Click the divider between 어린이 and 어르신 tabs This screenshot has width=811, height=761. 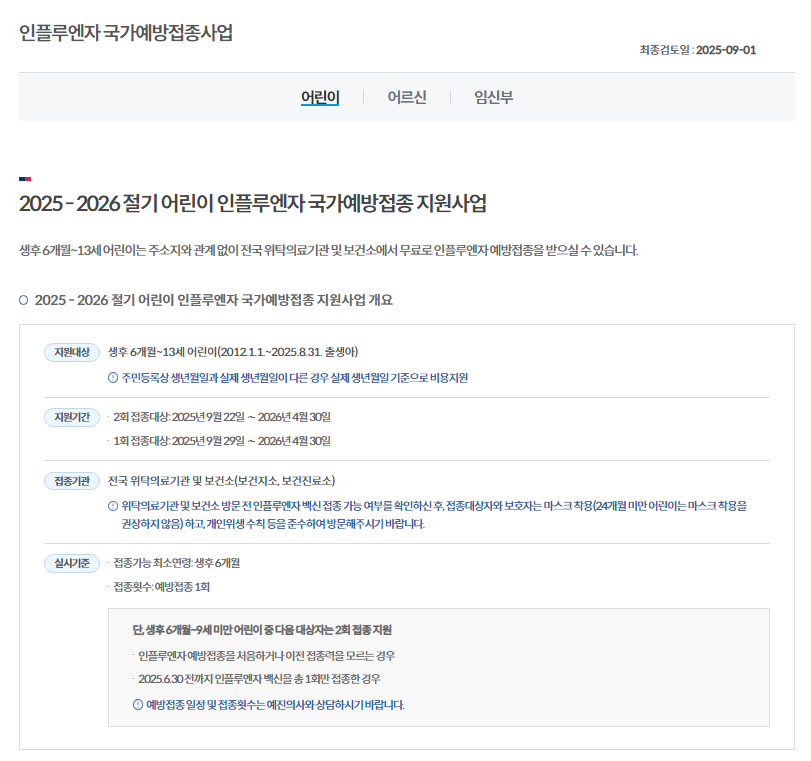point(362,98)
